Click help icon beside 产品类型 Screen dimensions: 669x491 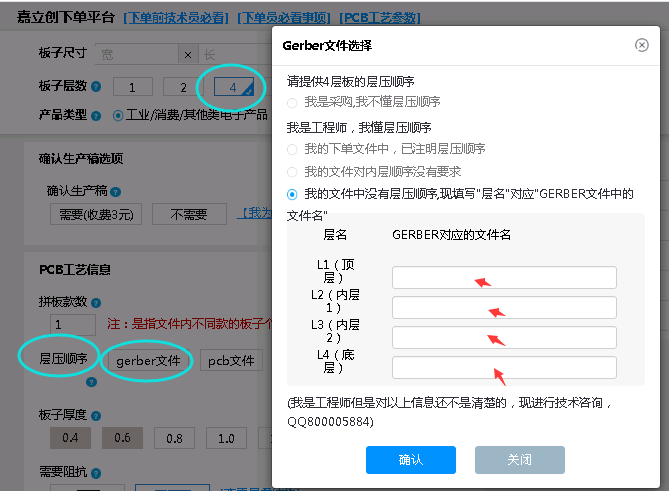coord(97,115)
